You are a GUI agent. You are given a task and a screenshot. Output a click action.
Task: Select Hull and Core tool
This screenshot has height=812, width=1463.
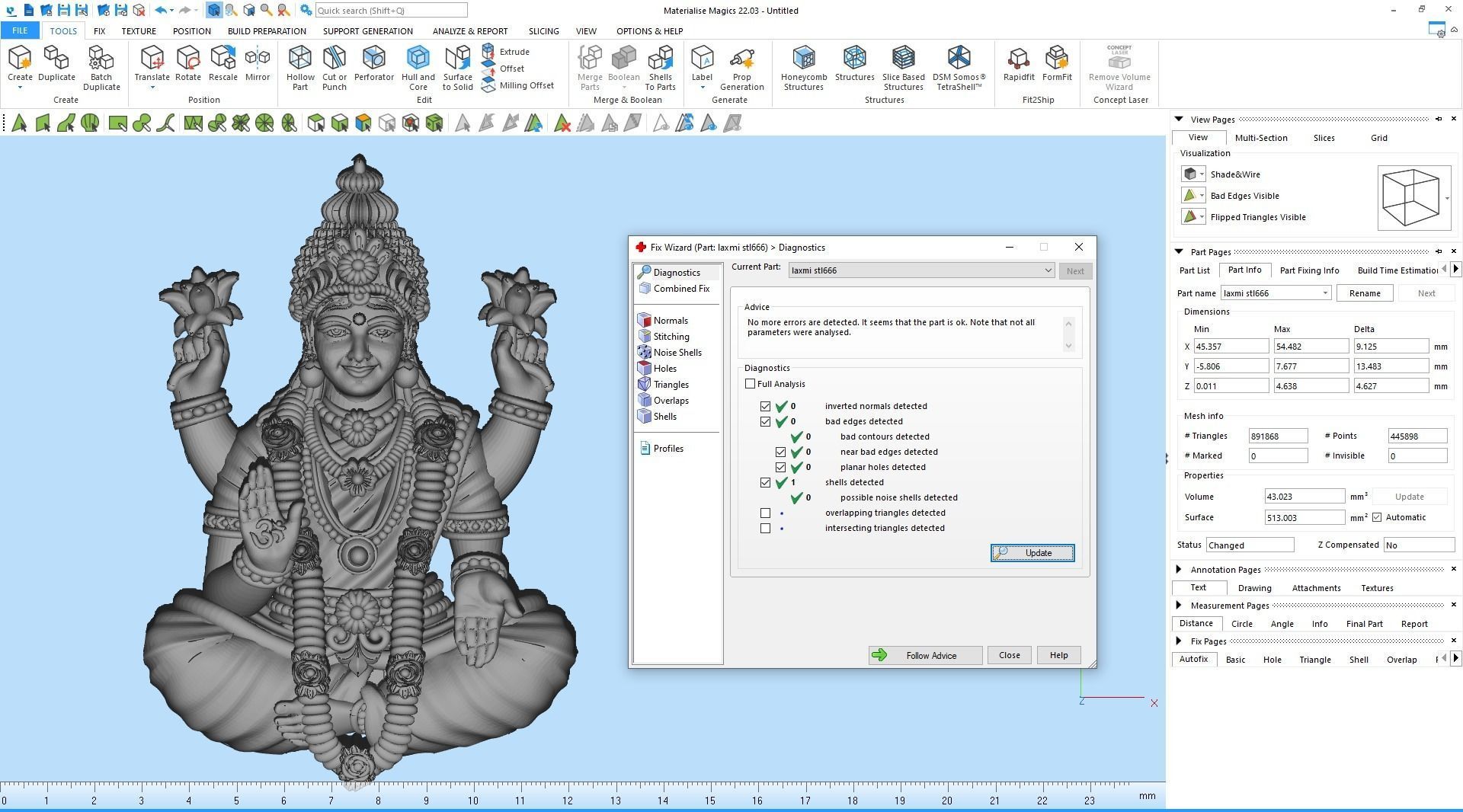pos(418,67)
